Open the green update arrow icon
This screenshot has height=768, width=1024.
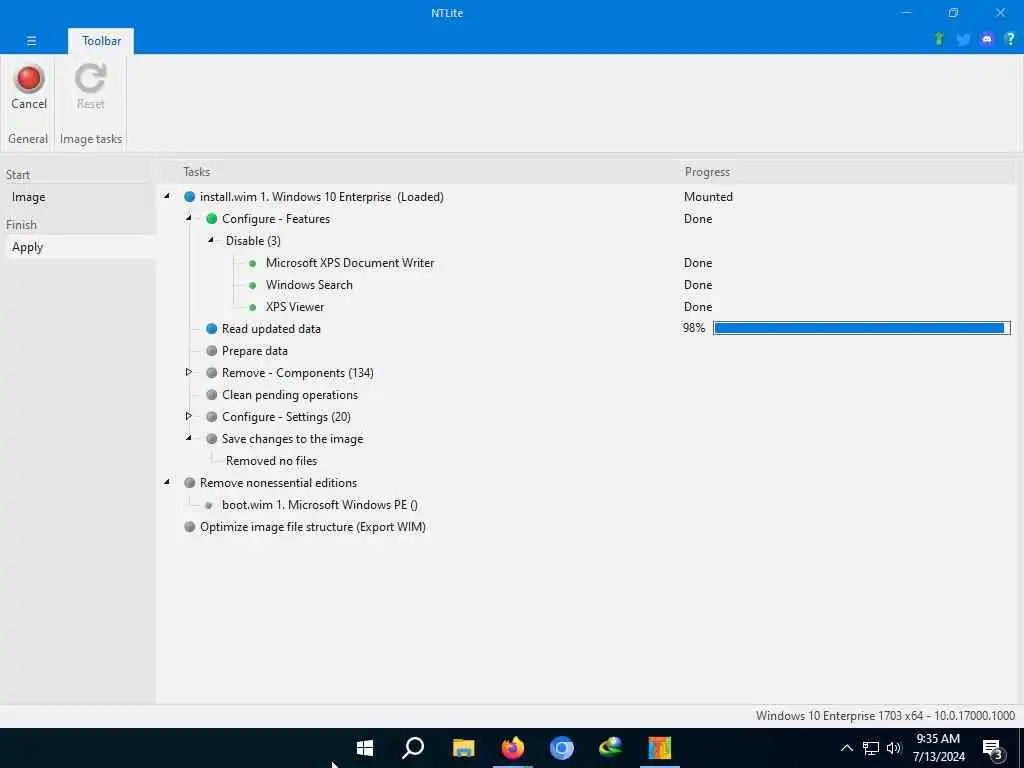939,39
